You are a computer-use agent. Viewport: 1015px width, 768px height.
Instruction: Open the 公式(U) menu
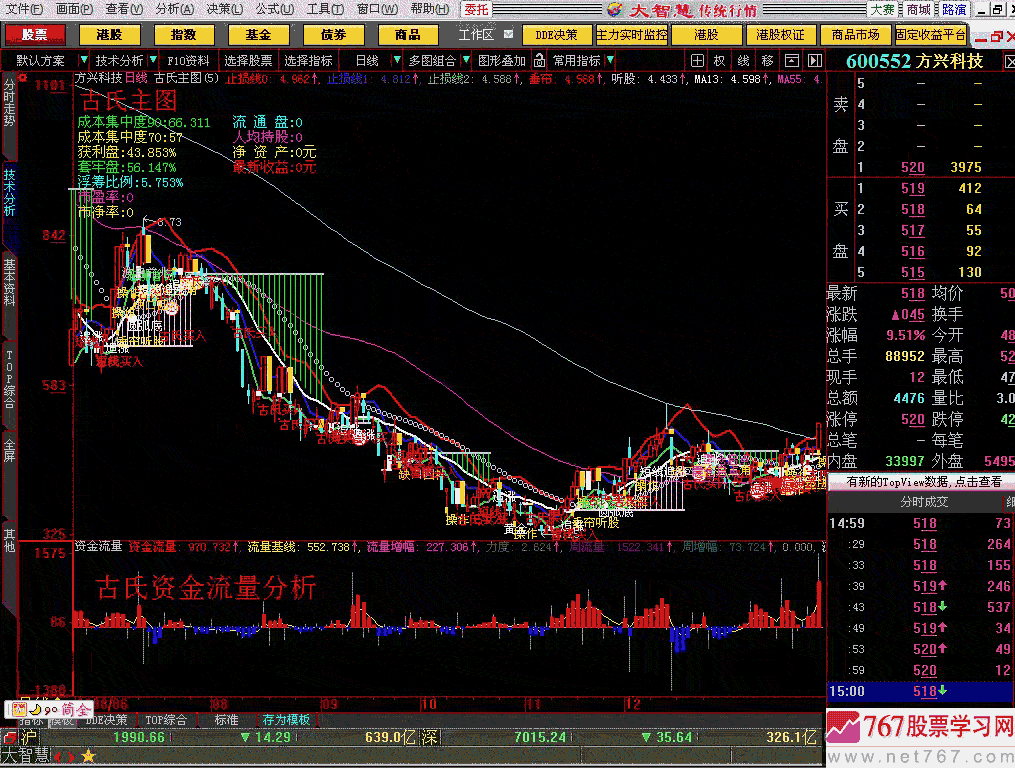pos(275,9)
